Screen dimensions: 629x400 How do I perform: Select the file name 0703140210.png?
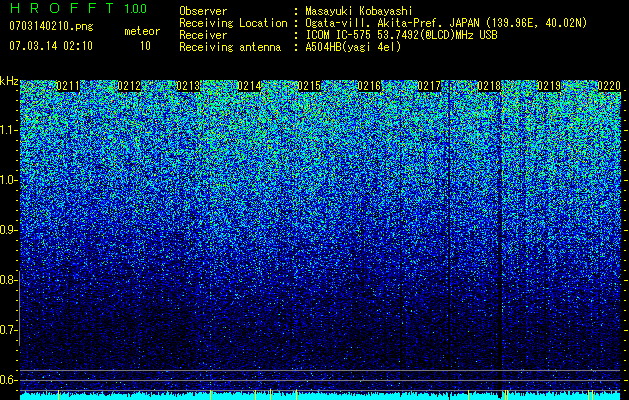coord(51,26)
